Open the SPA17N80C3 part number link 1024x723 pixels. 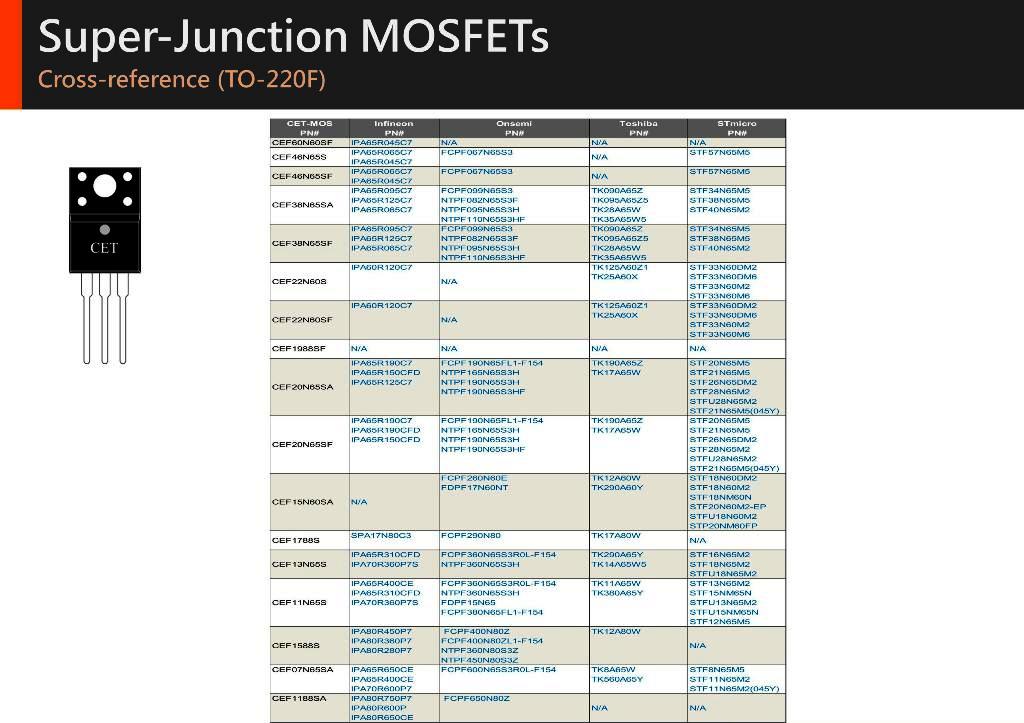tap(381, 536)
